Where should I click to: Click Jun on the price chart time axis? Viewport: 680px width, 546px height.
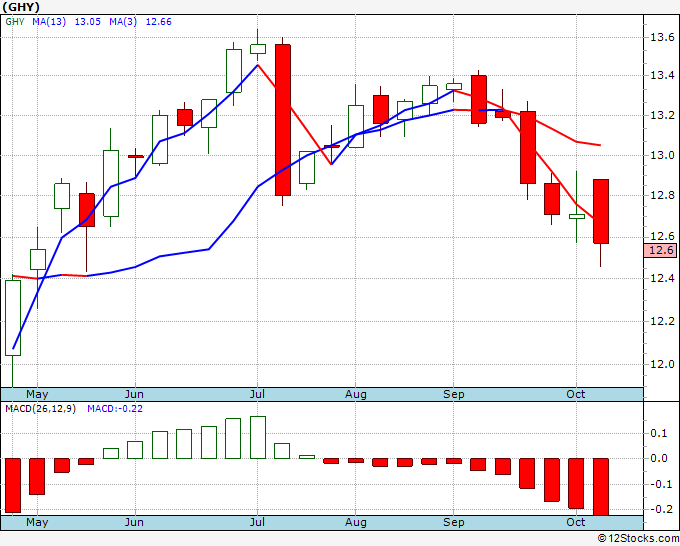pos(134,394)
